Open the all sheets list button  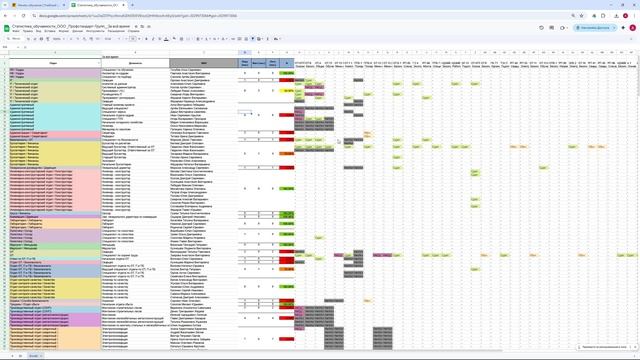pos(20,356)
